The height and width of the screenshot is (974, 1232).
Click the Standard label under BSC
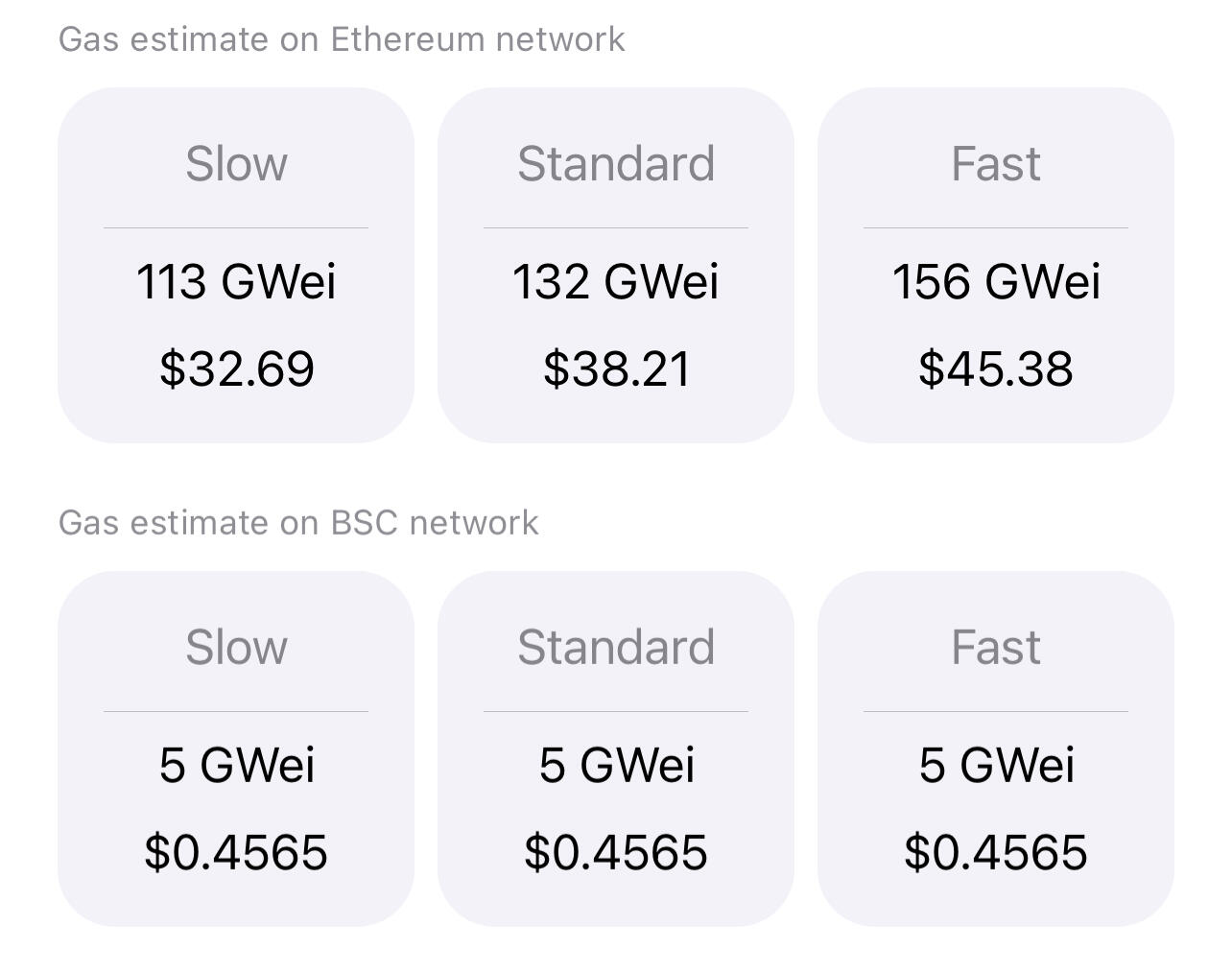pos(616,648)
